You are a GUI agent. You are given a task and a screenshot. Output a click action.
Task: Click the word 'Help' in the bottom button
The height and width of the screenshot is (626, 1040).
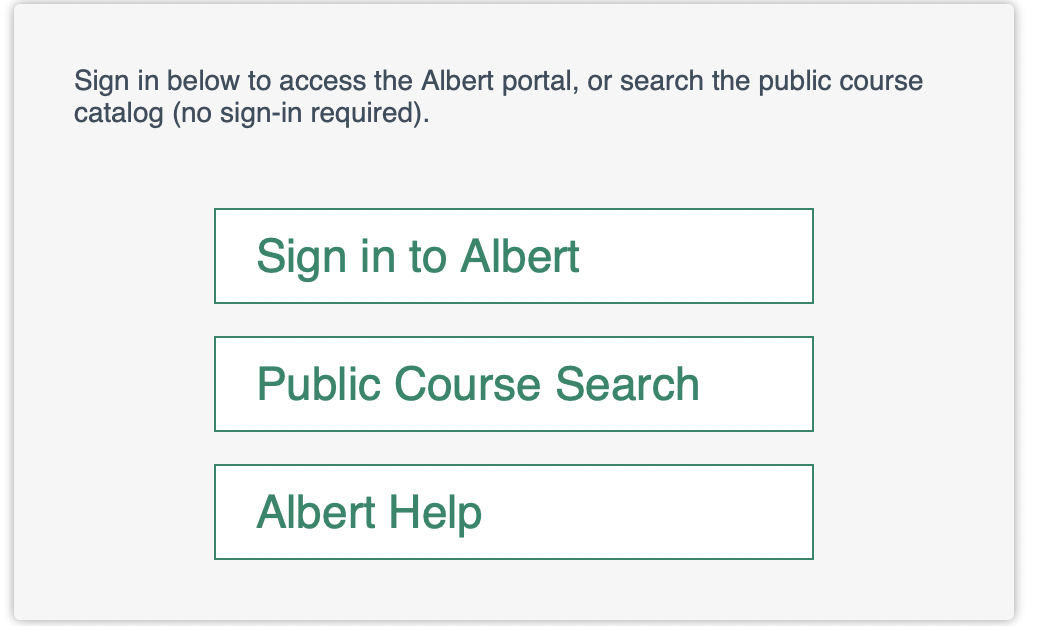pyautogui.click(x=435, y=512)
